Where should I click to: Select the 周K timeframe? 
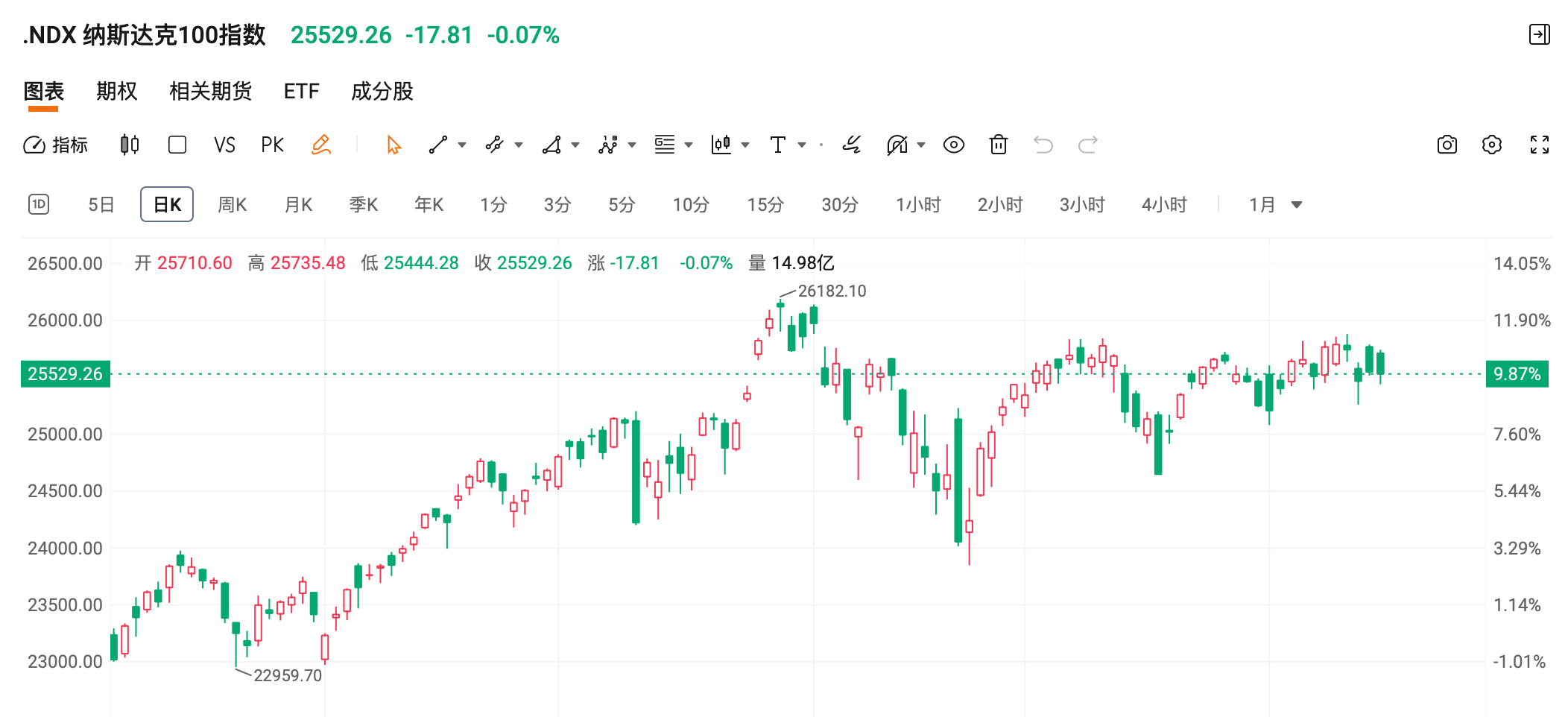pos(232,205)
